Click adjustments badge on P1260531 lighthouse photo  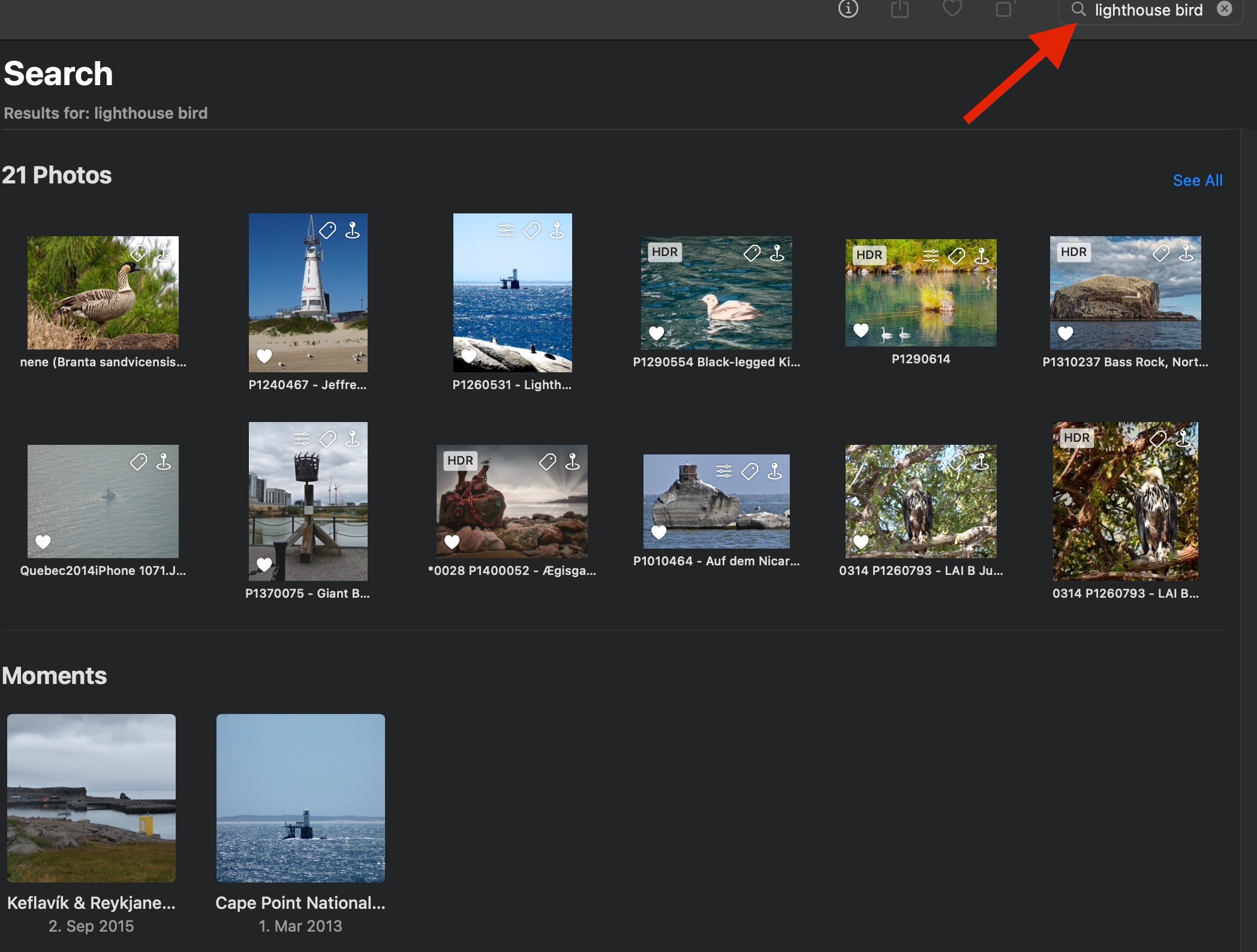click(x=506, y=230)
